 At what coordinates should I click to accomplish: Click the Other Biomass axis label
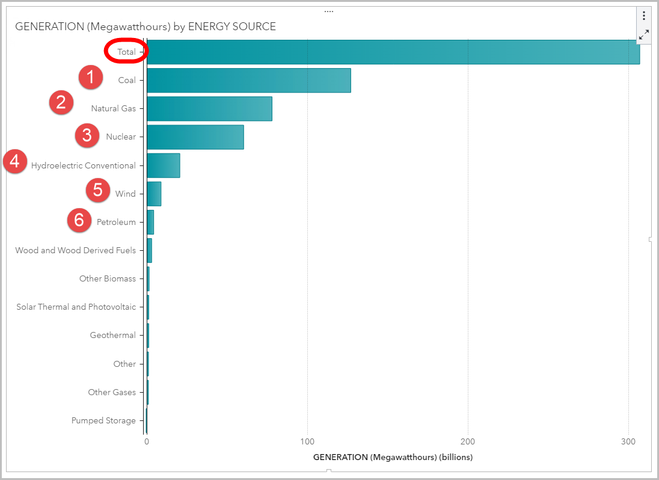click(x=108, y=279)
